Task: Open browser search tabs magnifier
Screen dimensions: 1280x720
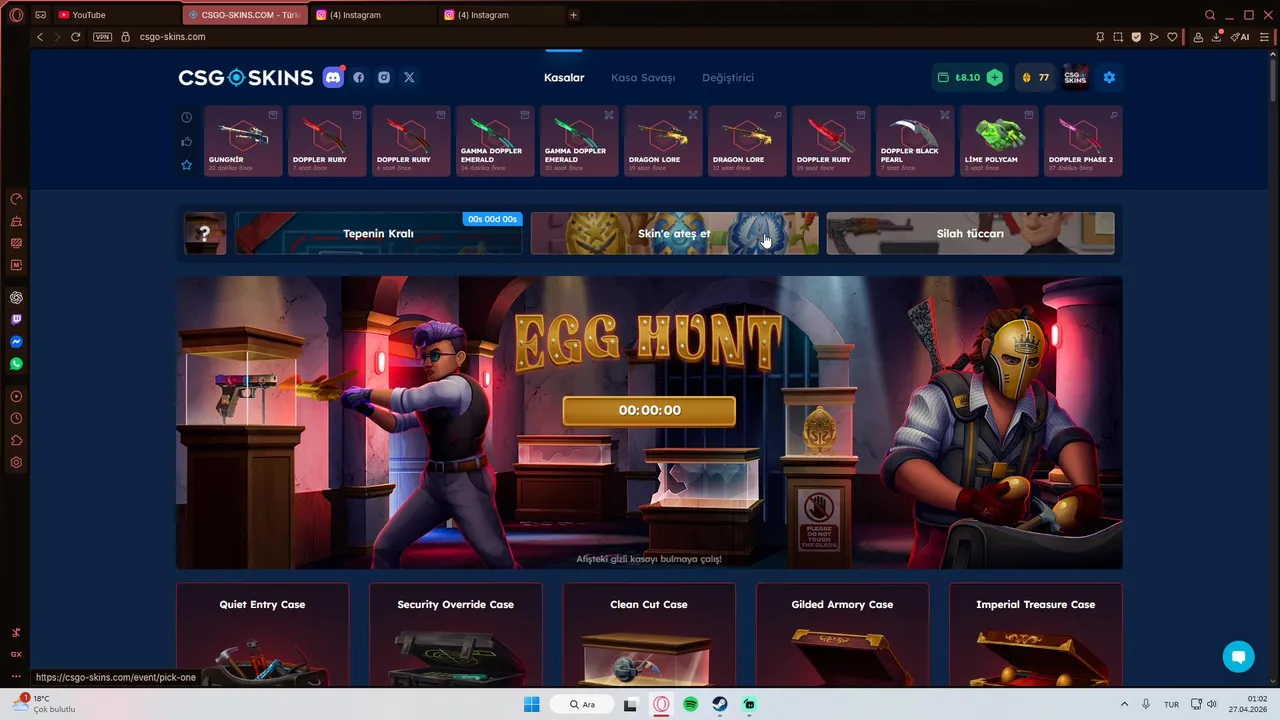Action: [x=1210, y=15]
